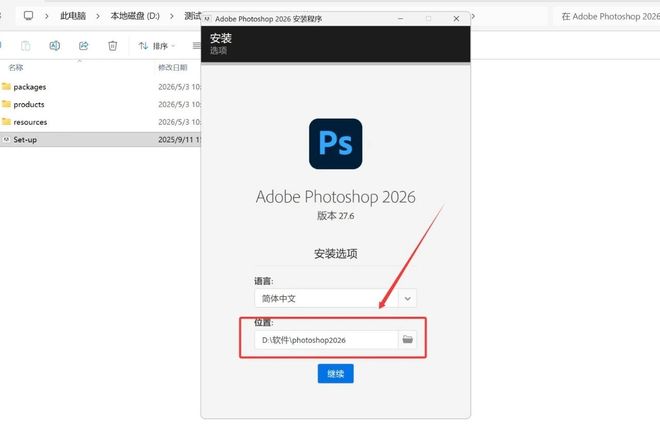660x425 pixels.
Task: Click the 版本 27.6 version text
Action: click(x=335, y=215)
